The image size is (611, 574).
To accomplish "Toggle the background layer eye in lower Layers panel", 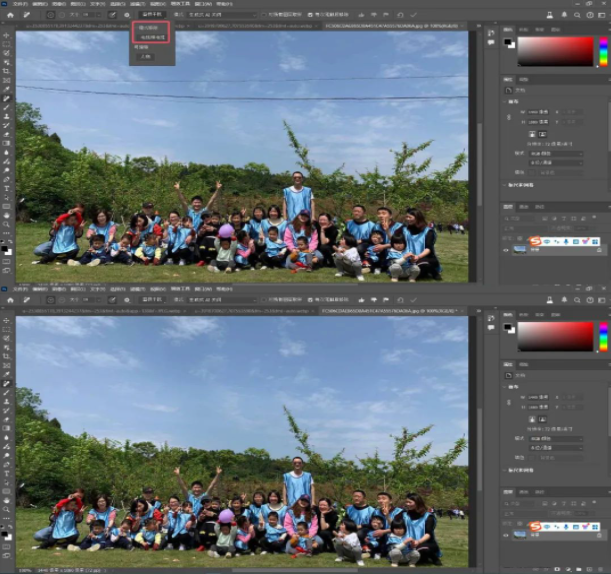I will 506,535.
